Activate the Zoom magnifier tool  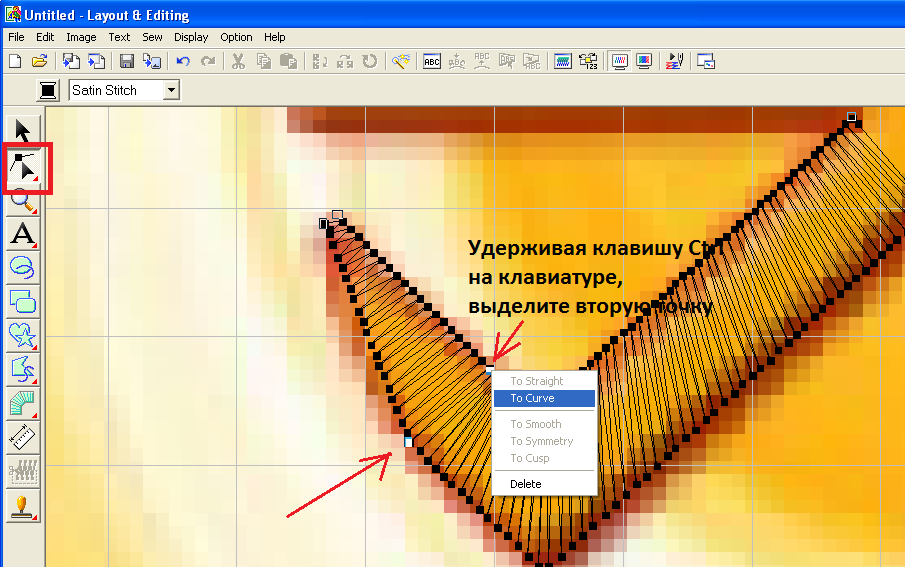[x=22, y=201]
